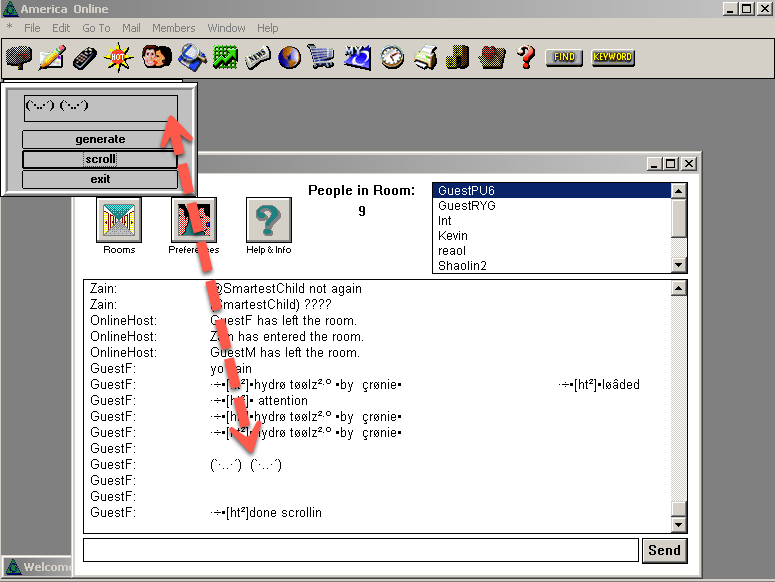Viewport: 775px width, 582px height.
Task: Select GuestPU6 in people list
Action: pos(552,191)
